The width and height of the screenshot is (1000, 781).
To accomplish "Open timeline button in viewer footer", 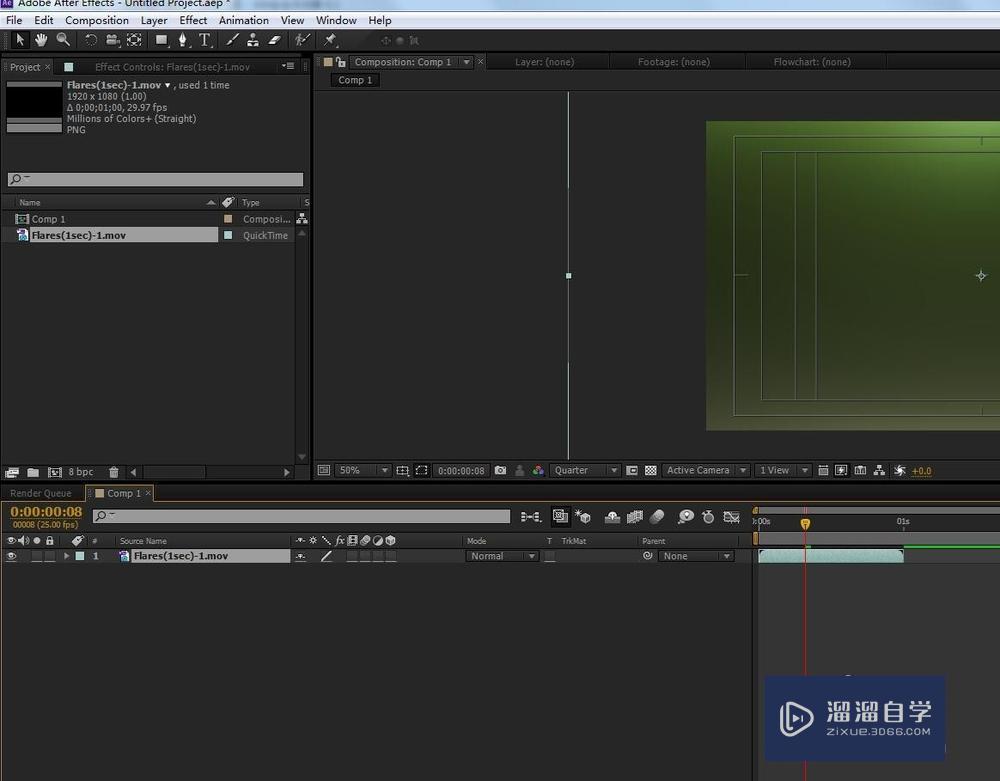I will 860,471.
